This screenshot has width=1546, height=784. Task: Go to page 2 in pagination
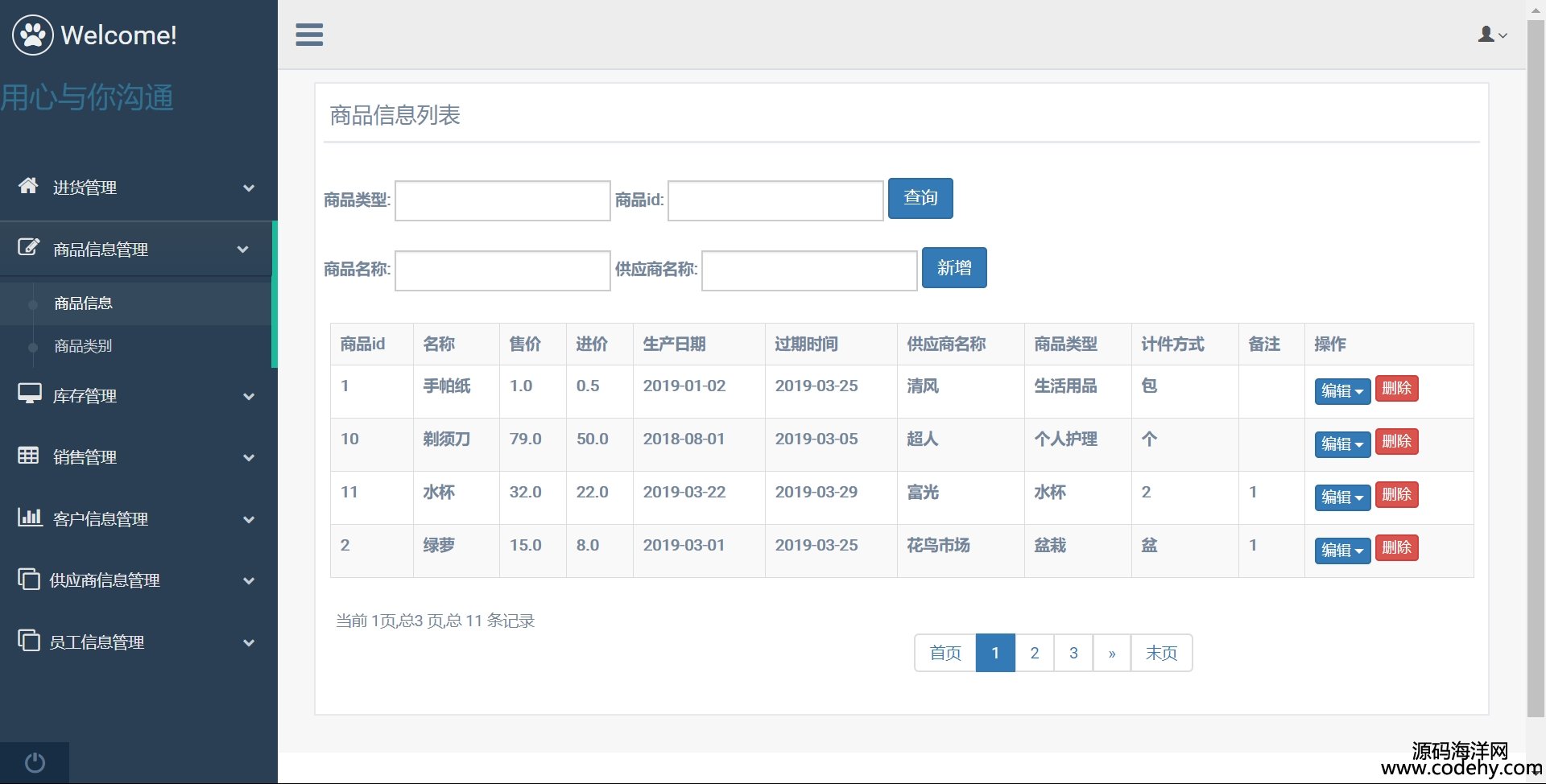pos(1034,653)
